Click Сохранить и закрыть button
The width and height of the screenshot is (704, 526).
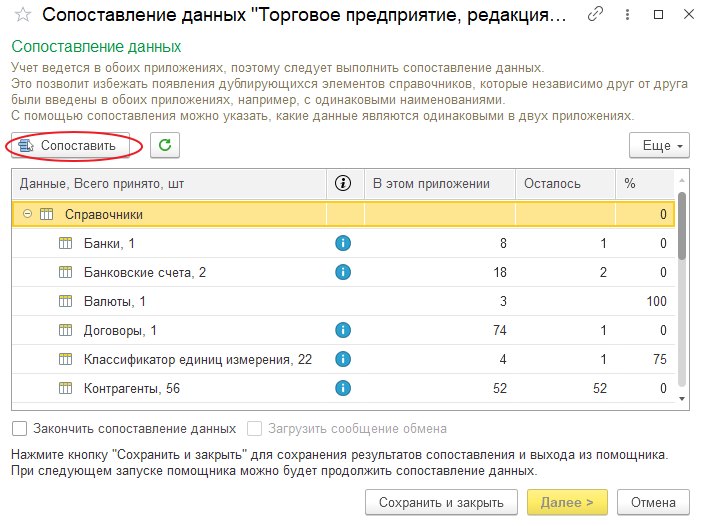[x=441, y=502]
